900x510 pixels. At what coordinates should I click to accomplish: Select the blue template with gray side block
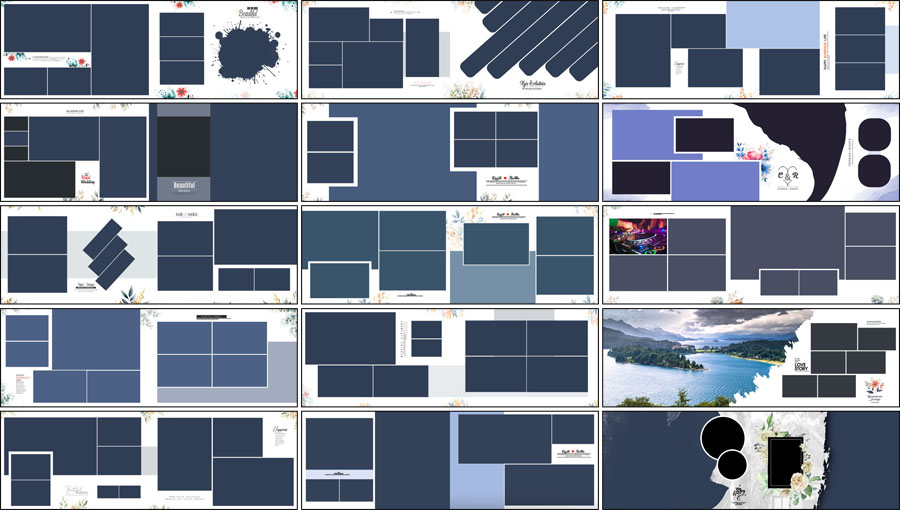coord(149,357)
